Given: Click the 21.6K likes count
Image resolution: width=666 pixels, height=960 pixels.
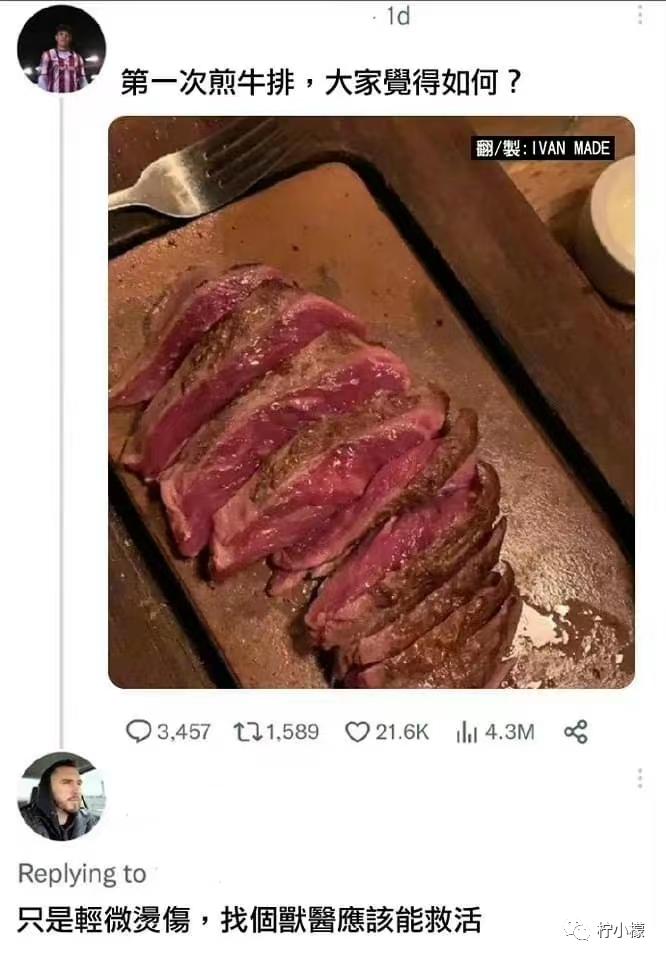Looking at the screenshot, I should coord(402,732).
